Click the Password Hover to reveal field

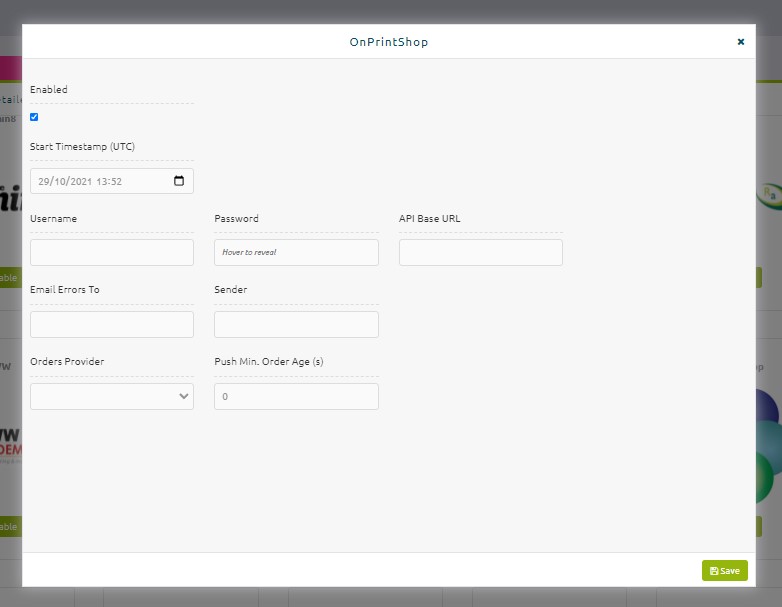click(x=296, y=252)
